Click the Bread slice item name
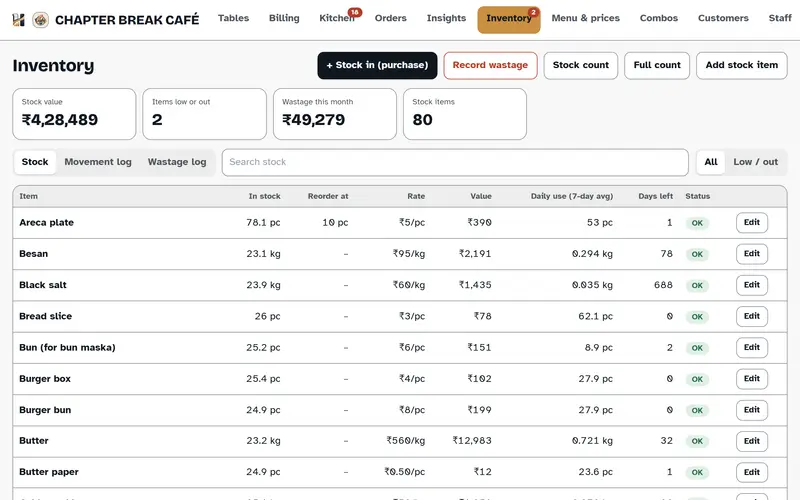 45,316
